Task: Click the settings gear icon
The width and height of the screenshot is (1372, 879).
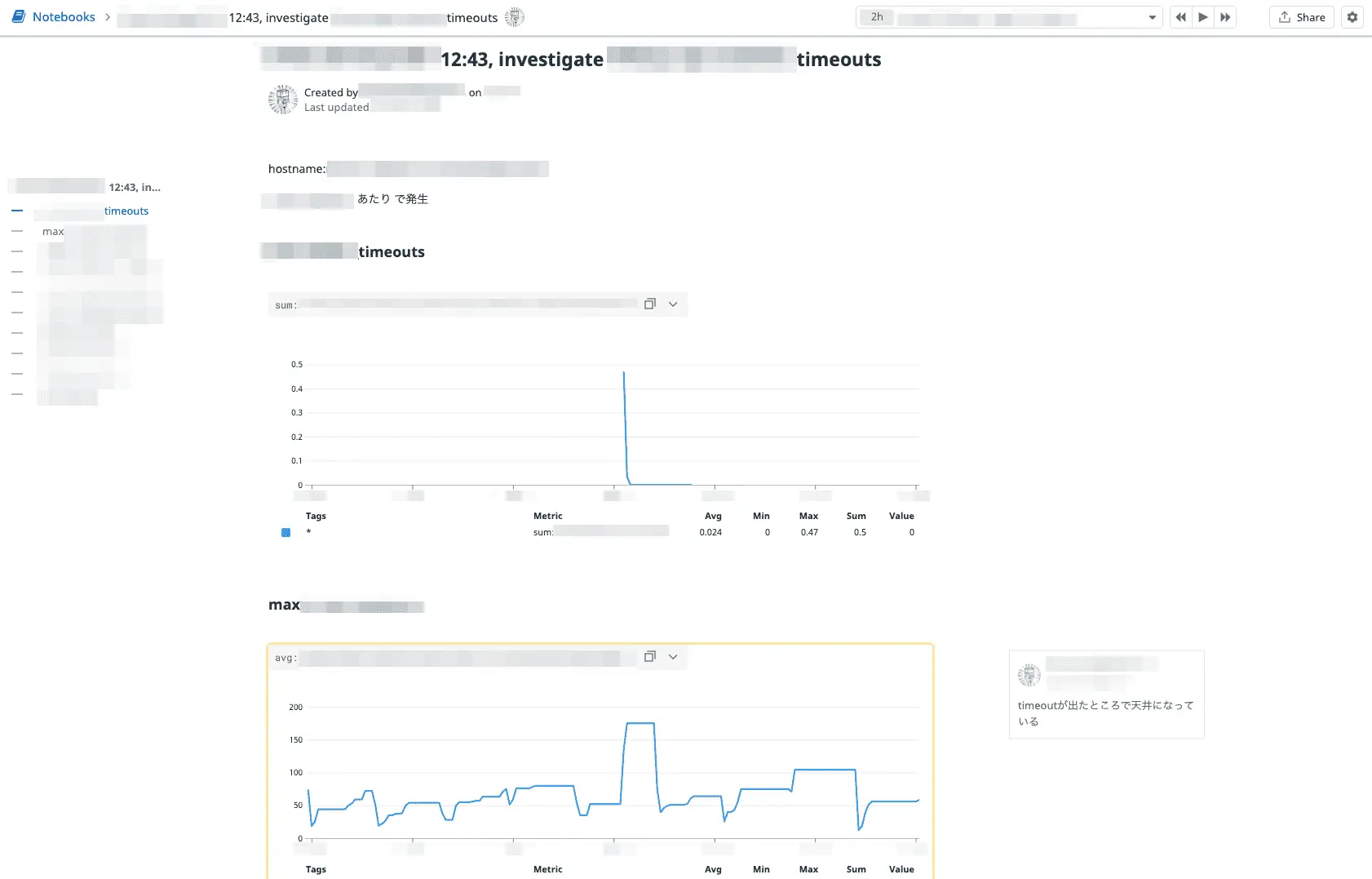Action: [1352, 17]
